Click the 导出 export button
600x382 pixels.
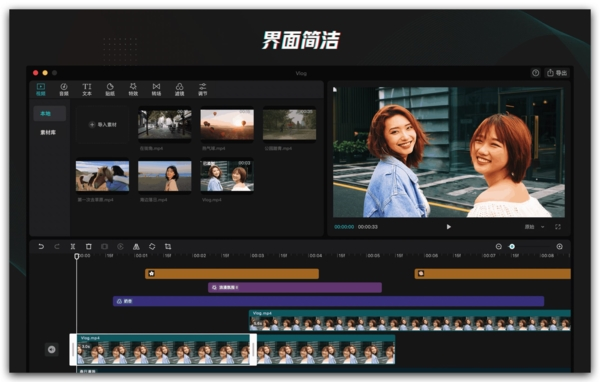pos(557,73)
